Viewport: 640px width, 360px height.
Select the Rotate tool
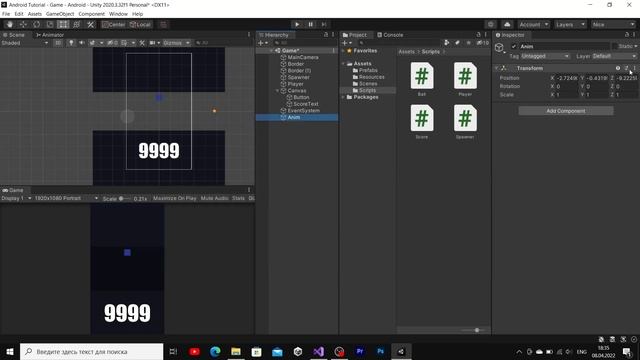[x=37, y=24]
